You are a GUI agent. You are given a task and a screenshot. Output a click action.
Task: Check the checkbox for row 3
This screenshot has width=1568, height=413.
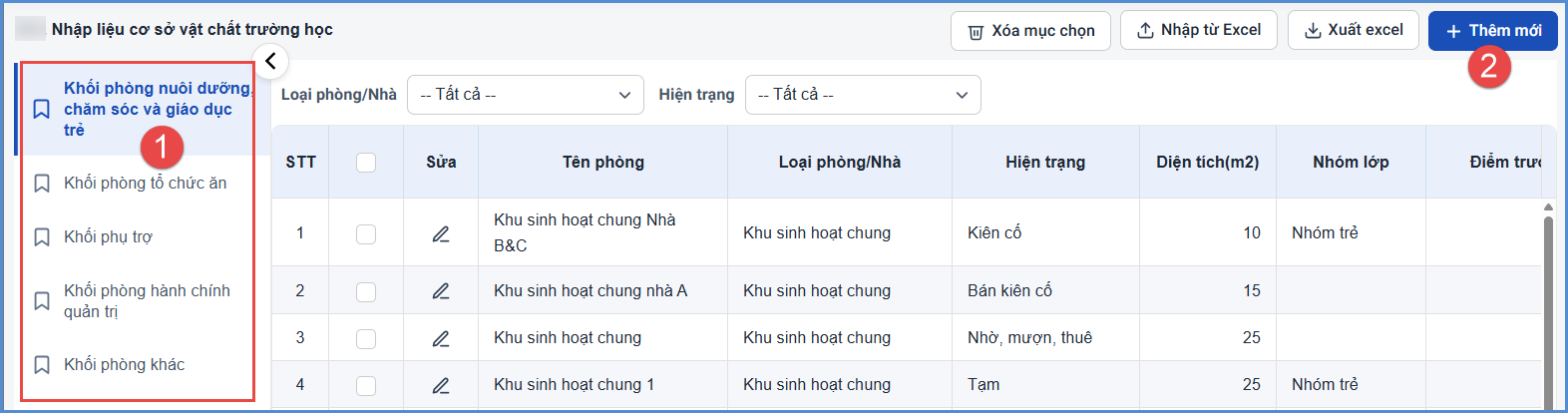366,338
